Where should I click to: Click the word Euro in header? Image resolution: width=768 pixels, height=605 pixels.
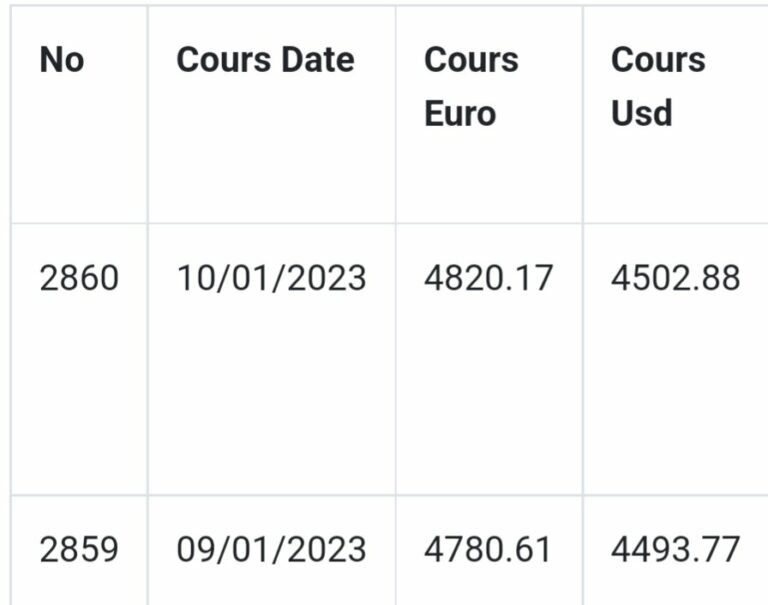[460, 114]
